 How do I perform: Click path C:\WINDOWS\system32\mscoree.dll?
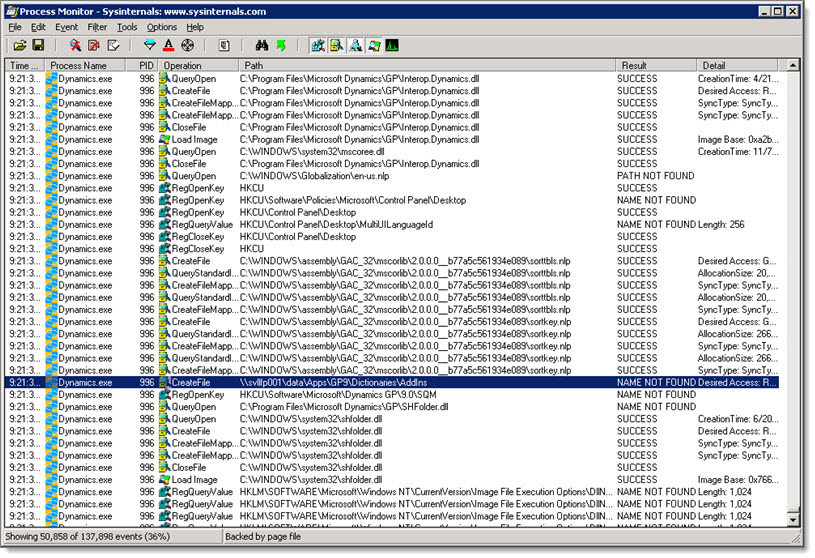(312, 152)
